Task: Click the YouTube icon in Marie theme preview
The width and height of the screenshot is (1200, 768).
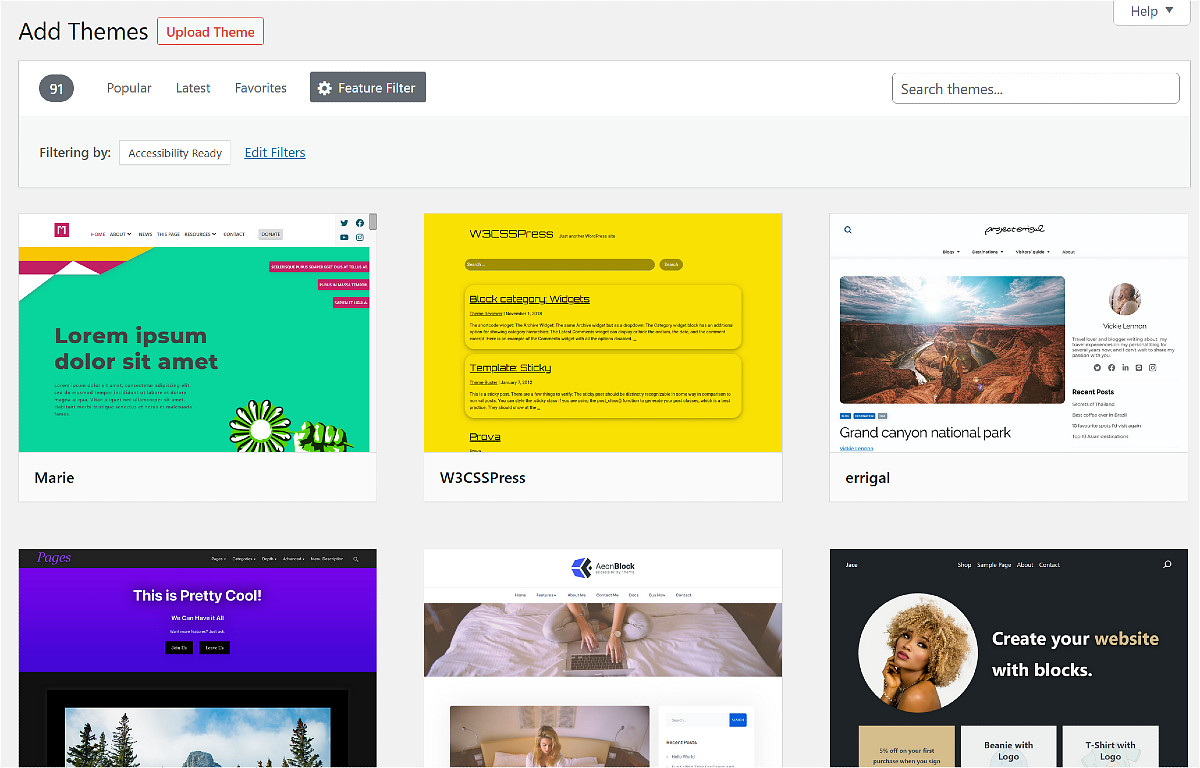Action: pos(344,237)
